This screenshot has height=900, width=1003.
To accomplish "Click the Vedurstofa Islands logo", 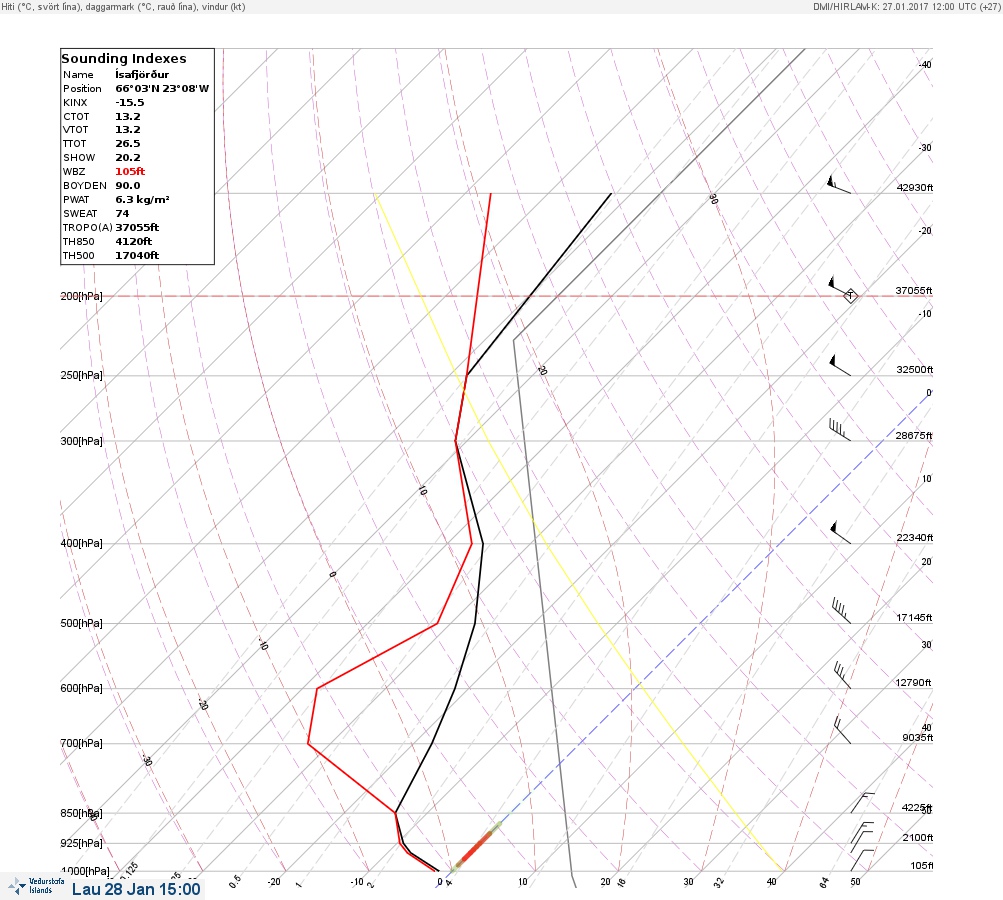I will (x=36, y=887).
